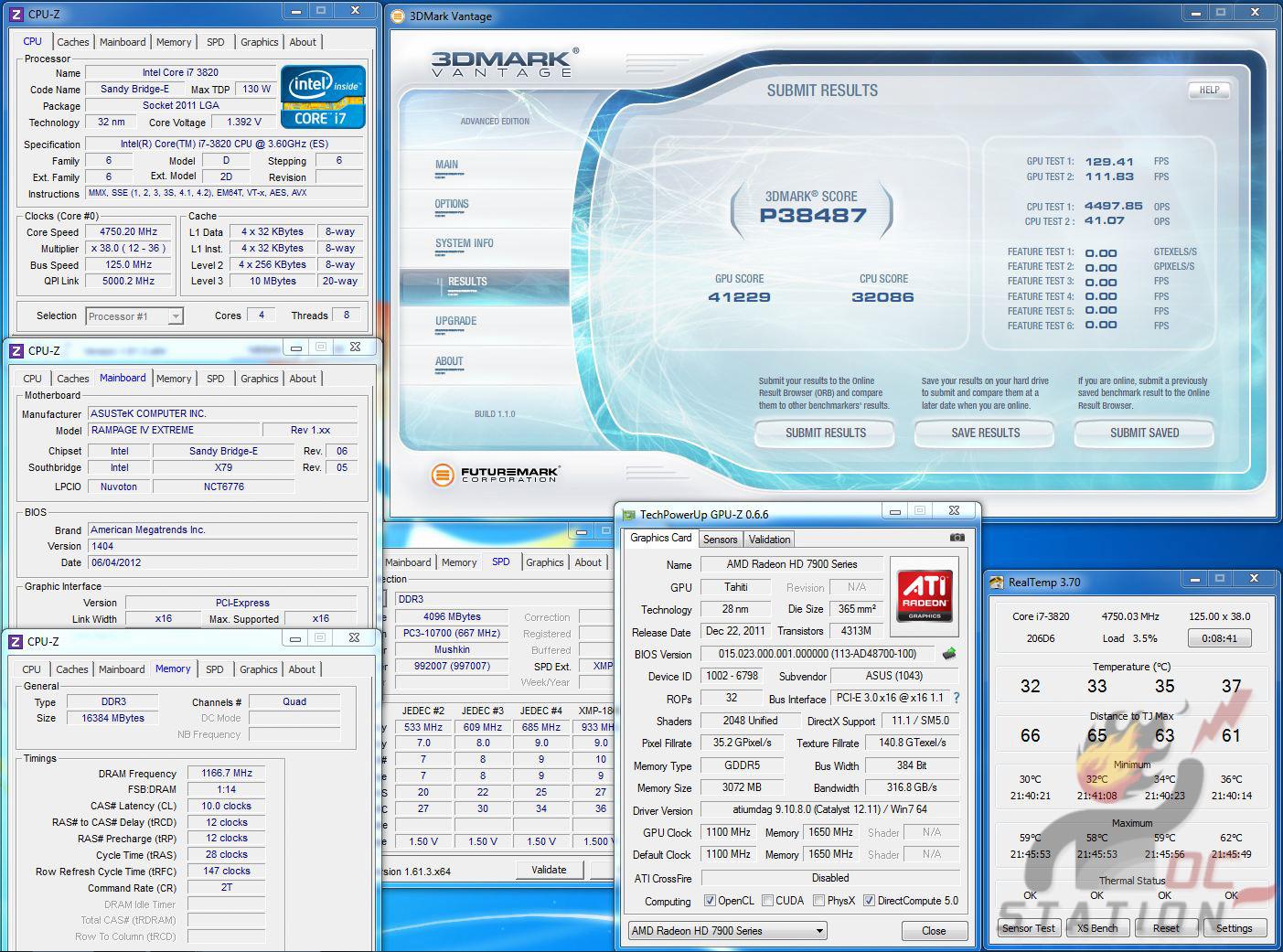Click the RealTemp title bar icon

[x=998, y=582]
